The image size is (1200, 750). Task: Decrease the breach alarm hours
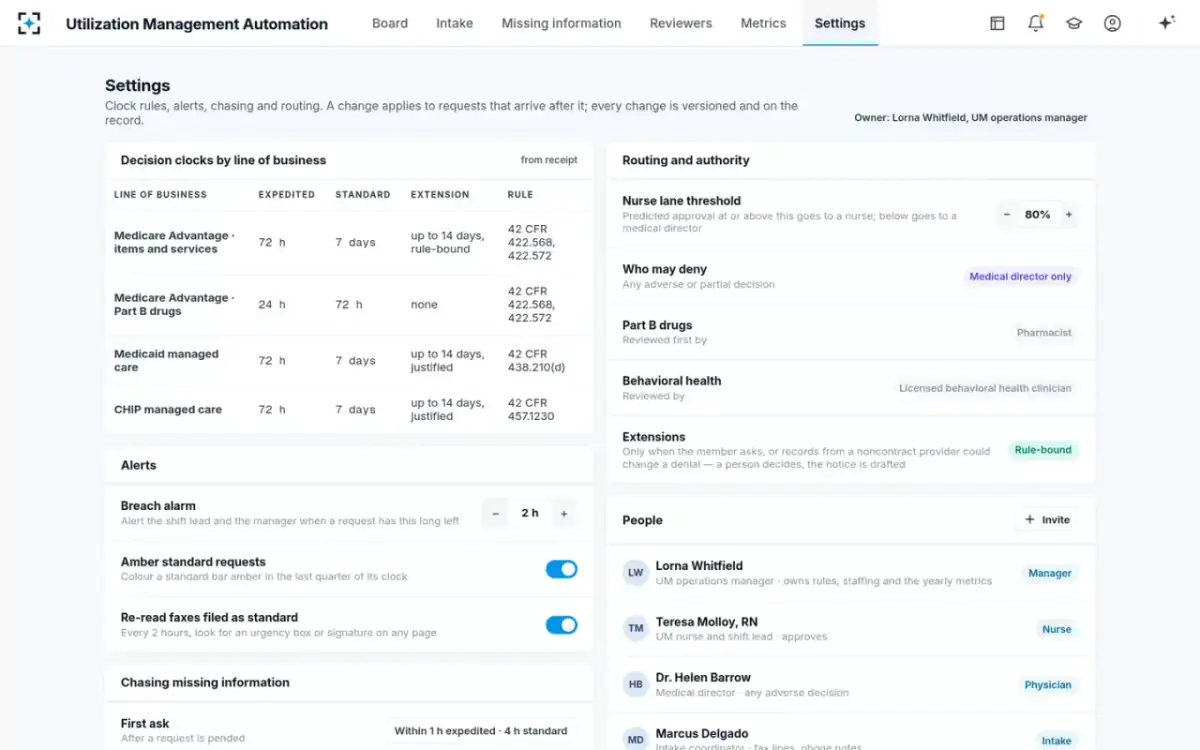[x=495, y=513]
